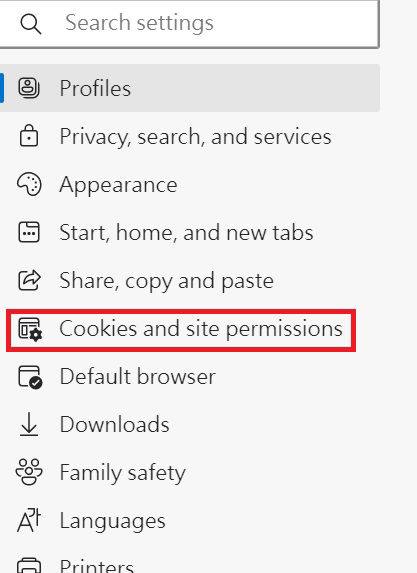Click the Privacy padlock icon
This screenshot has width=417, height=573.
29,136
